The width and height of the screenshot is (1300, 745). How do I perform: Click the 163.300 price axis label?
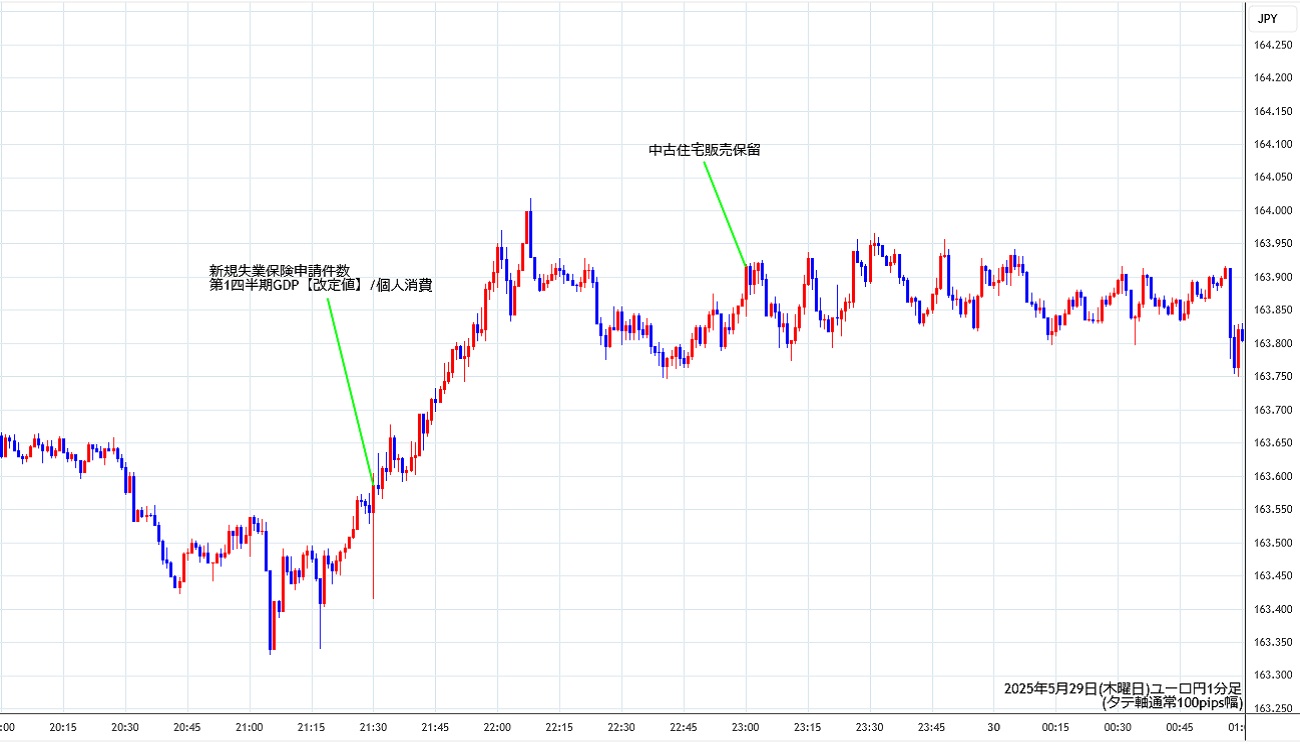click(x=1272, y=676)
